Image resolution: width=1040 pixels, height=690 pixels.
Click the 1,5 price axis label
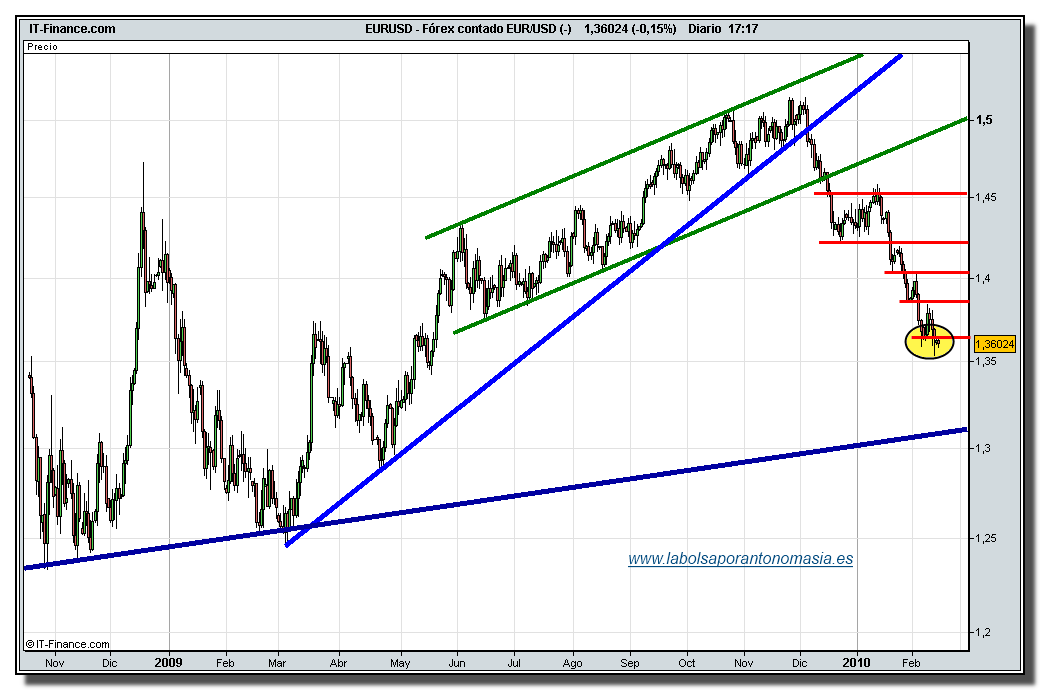(984, 120)
